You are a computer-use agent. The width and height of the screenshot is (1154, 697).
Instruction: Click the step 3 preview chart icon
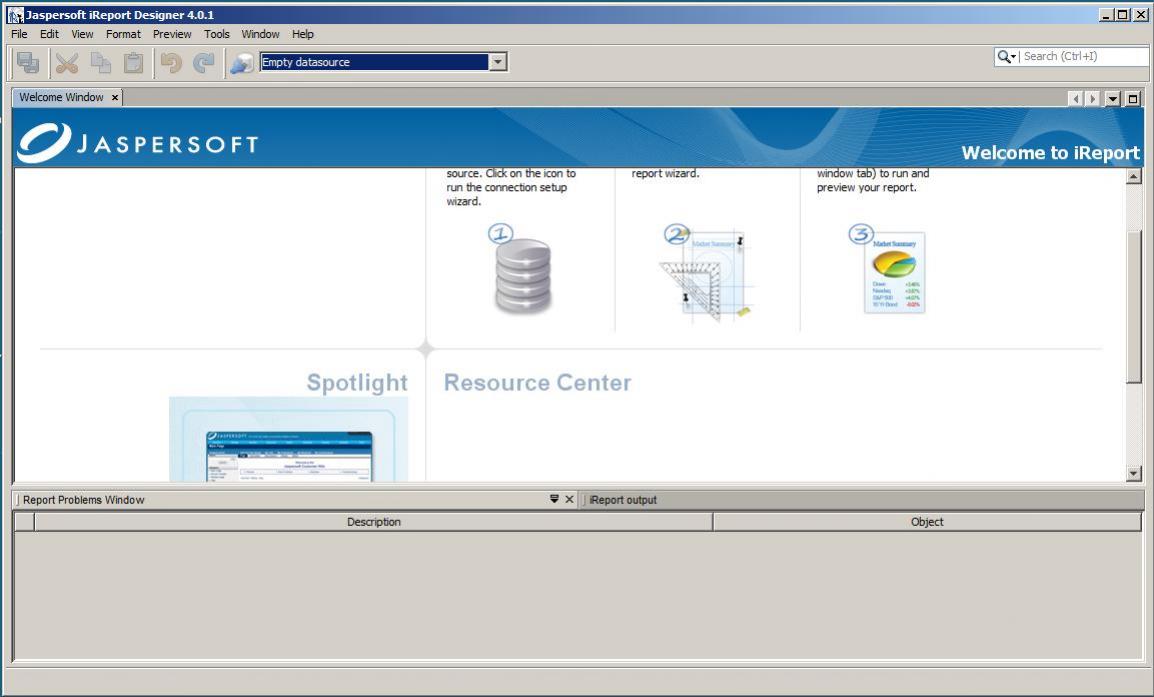click(888, 269)
